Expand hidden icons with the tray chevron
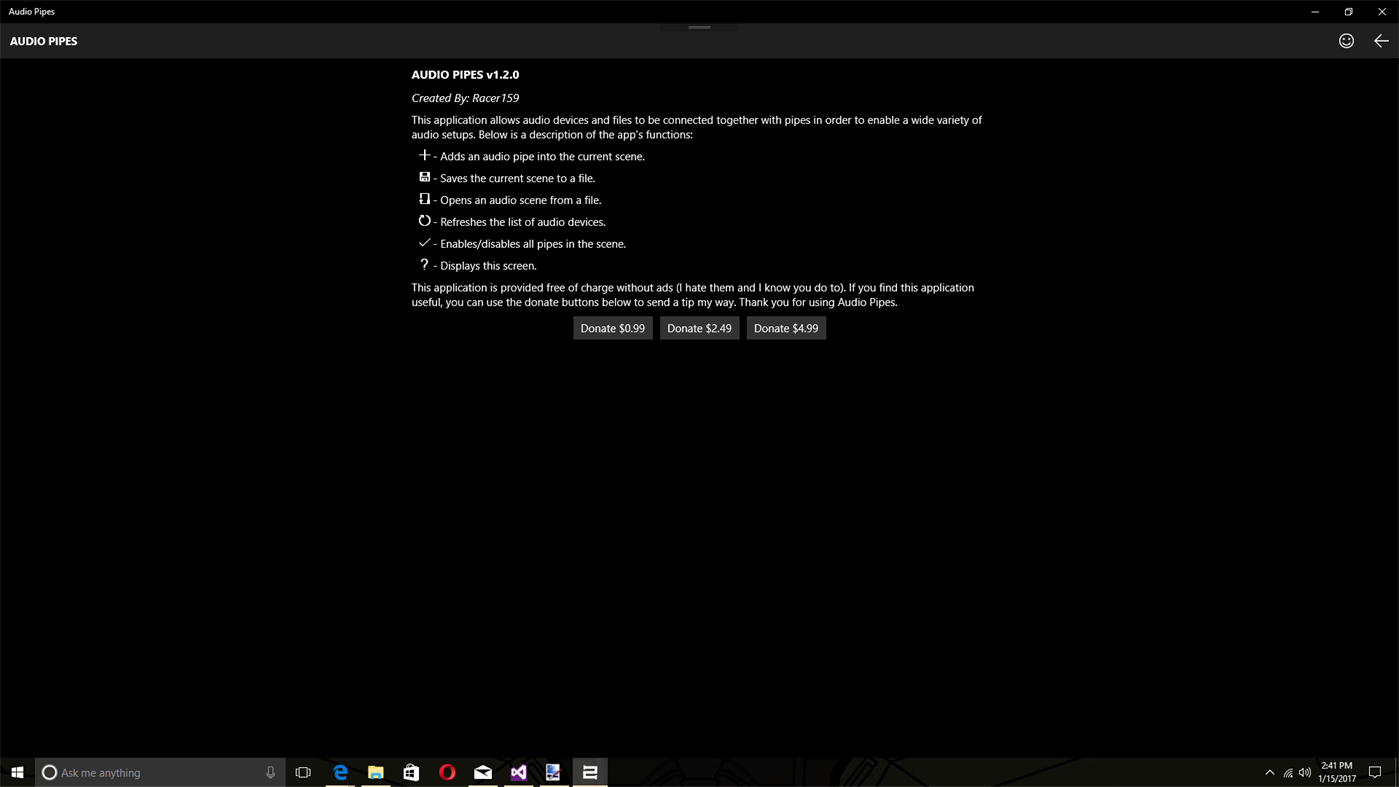 click(x=1268, y=771)
